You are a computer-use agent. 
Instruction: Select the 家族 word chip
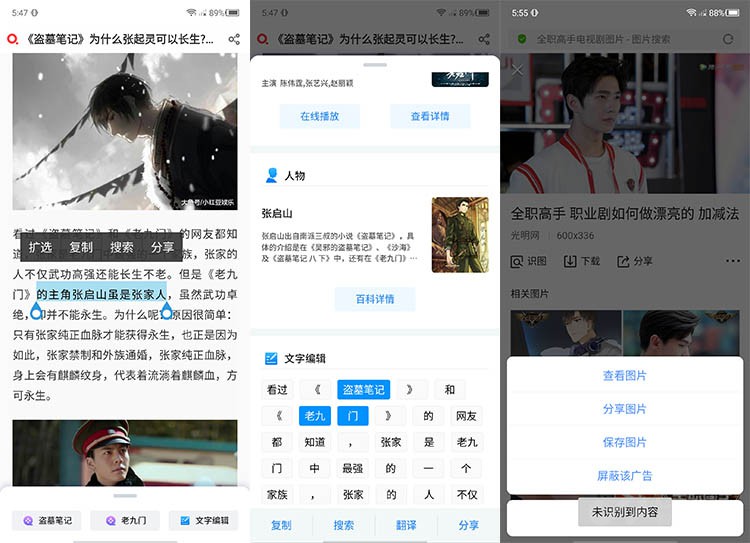click(277, 495)
